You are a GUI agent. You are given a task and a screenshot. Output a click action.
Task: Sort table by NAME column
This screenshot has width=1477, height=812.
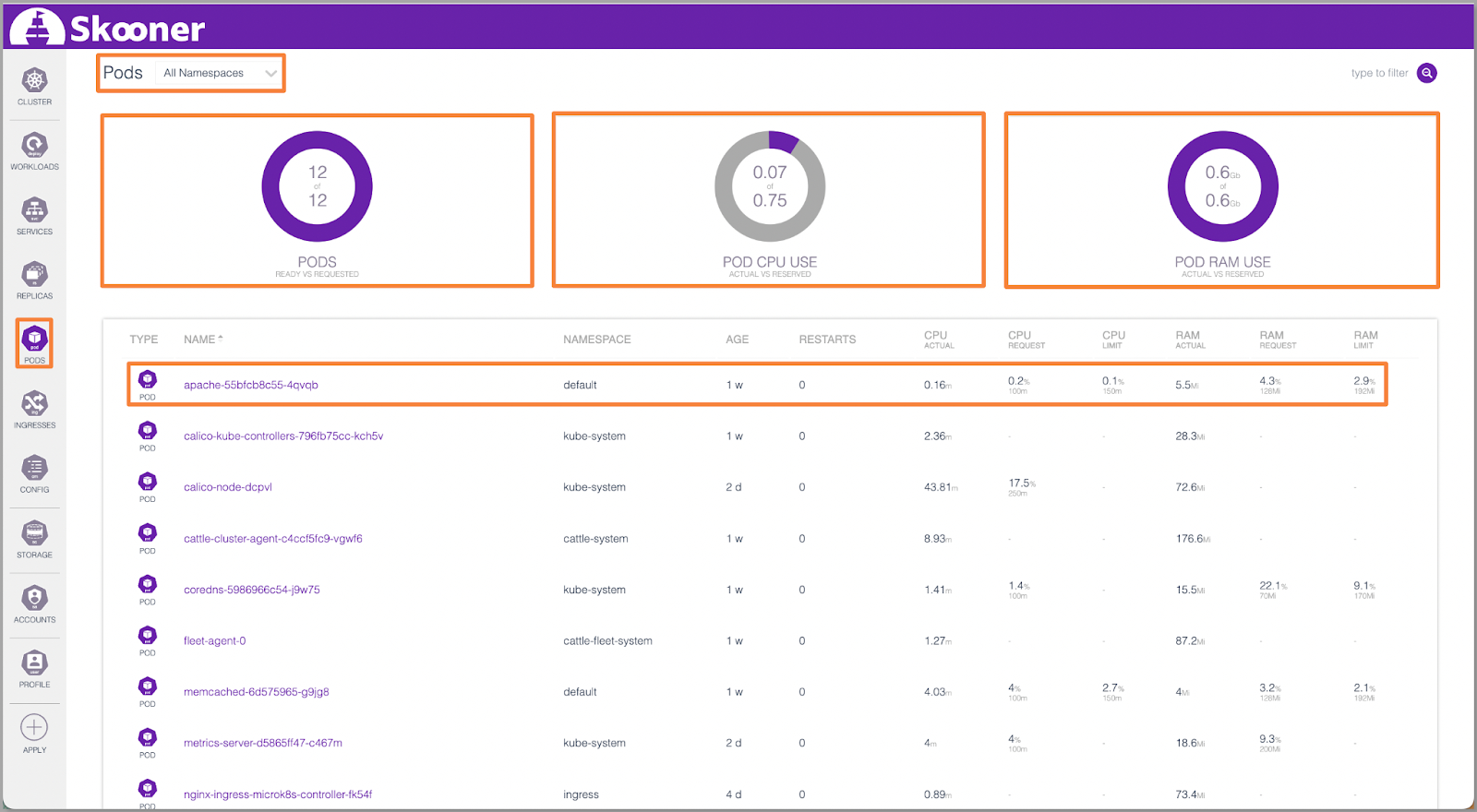[203, 340]
